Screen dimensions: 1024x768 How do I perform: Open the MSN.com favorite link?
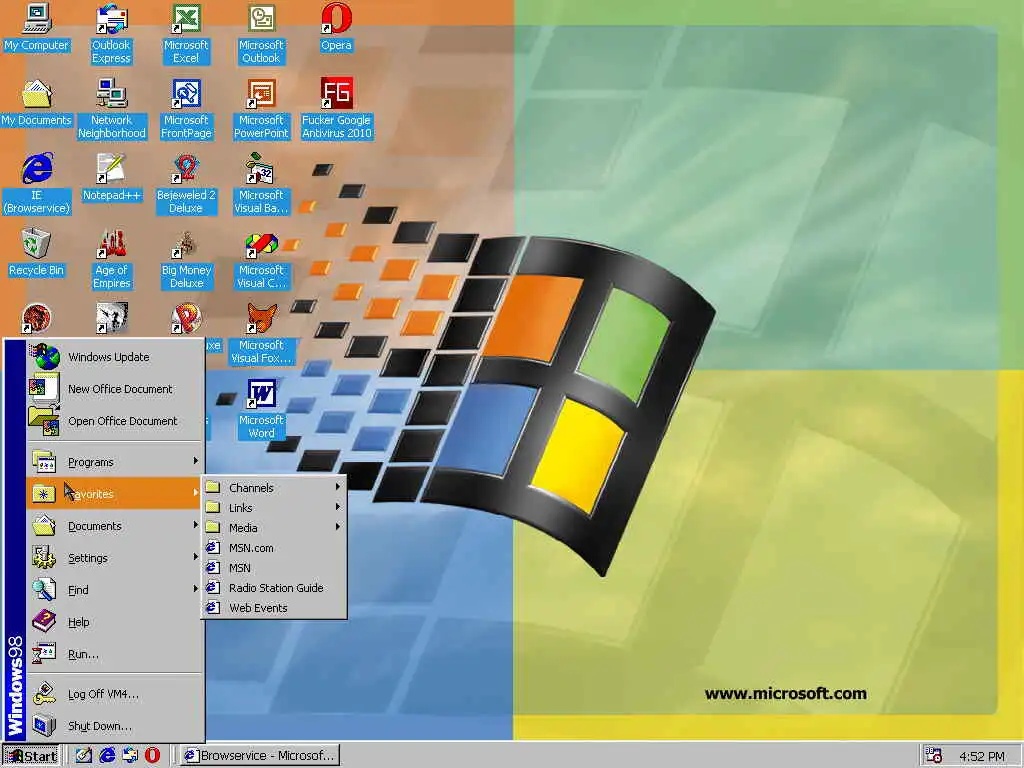(274, 548)
